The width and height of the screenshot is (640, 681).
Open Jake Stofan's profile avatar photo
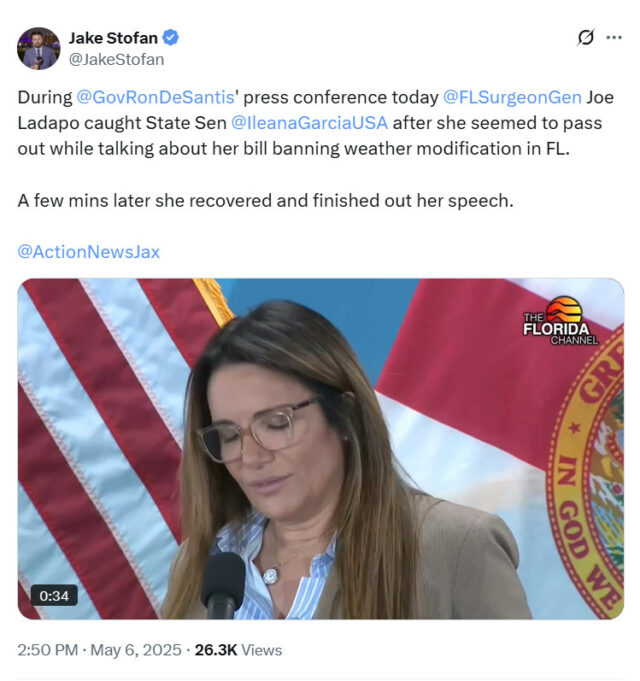(39, 48)
